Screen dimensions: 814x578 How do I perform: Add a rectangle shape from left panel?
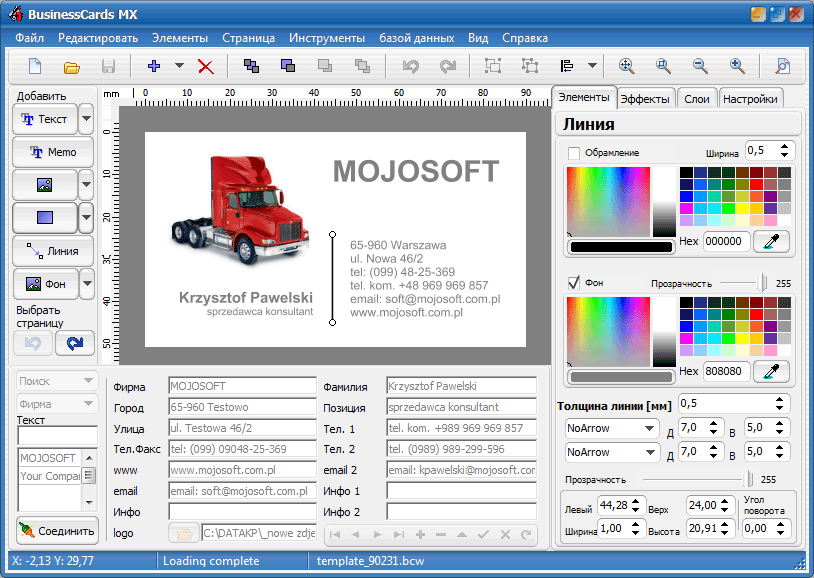(x=45, y=218)
